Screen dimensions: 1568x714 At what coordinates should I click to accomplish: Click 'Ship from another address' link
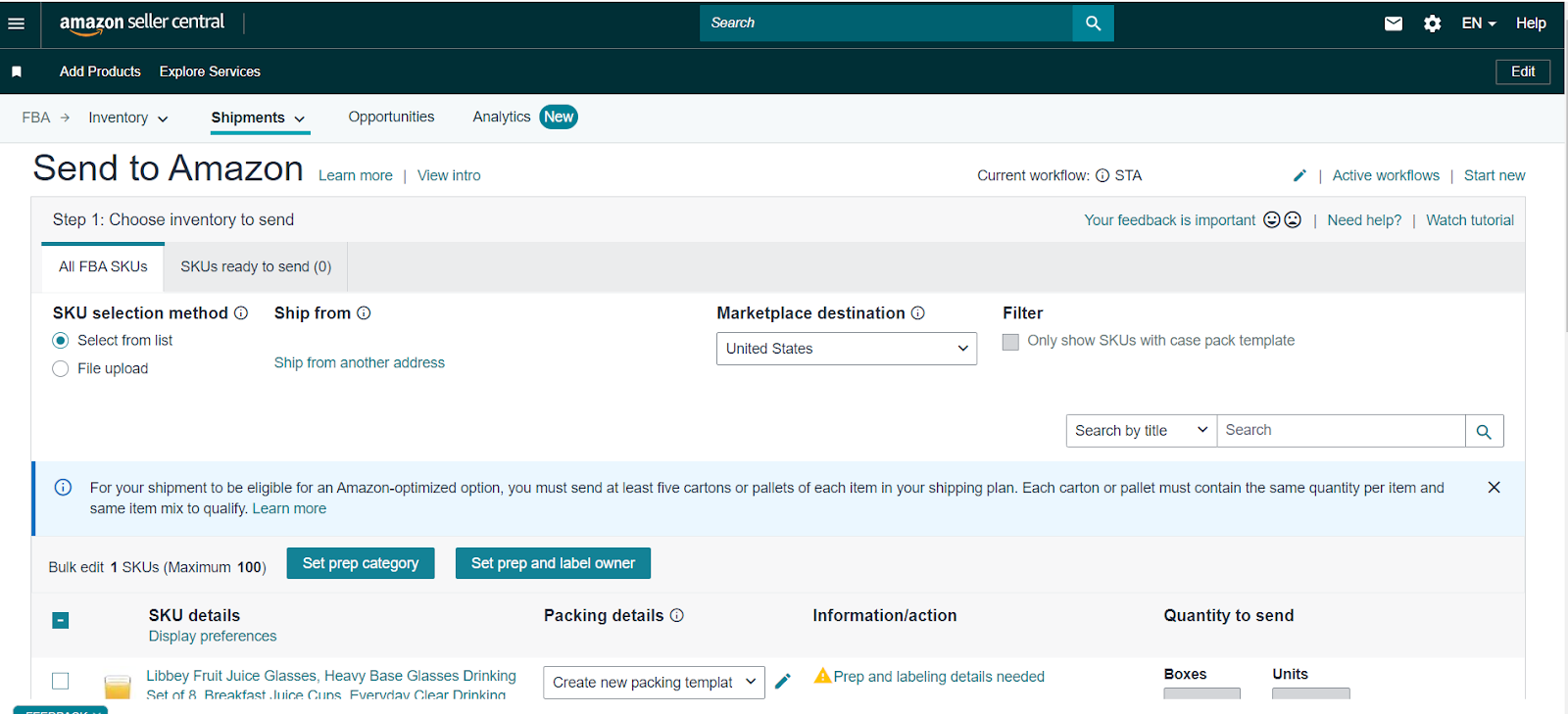360,362
